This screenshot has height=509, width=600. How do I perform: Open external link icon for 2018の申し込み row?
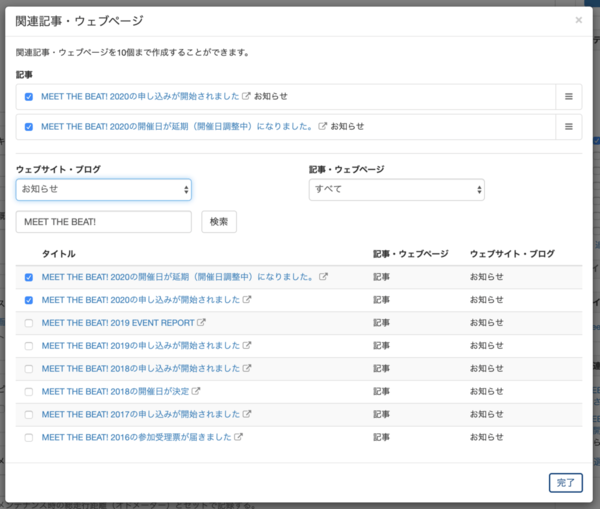pyautogui.click(x=247, y=368)
